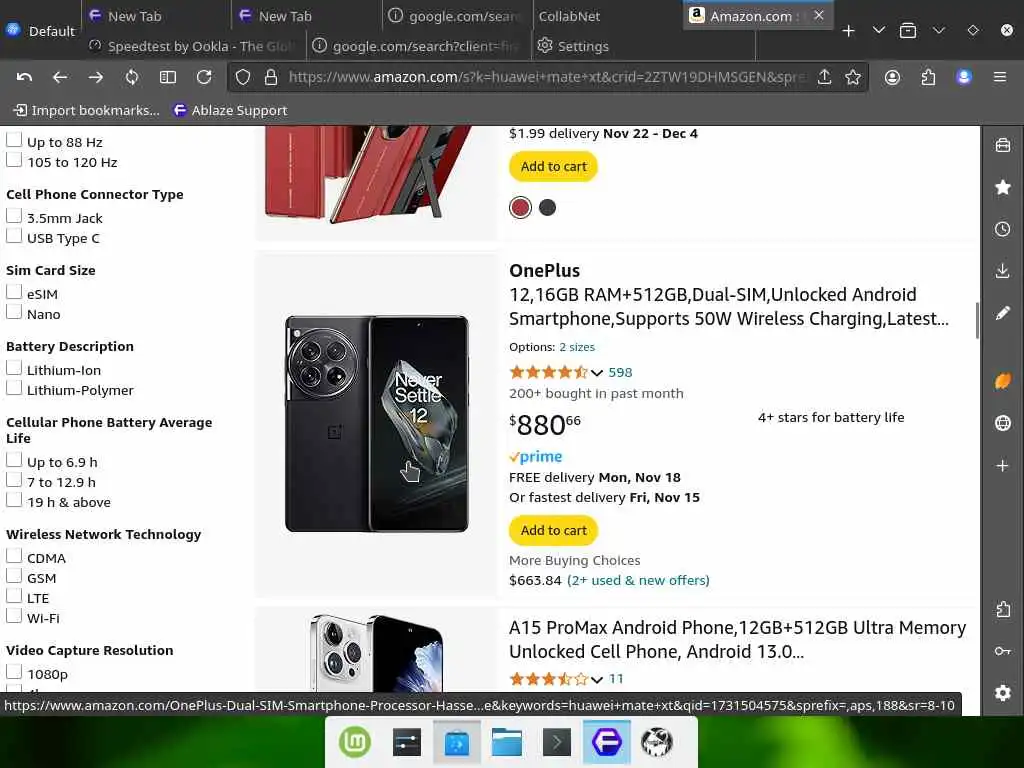Add the OnePlus phone to cart

553,531
